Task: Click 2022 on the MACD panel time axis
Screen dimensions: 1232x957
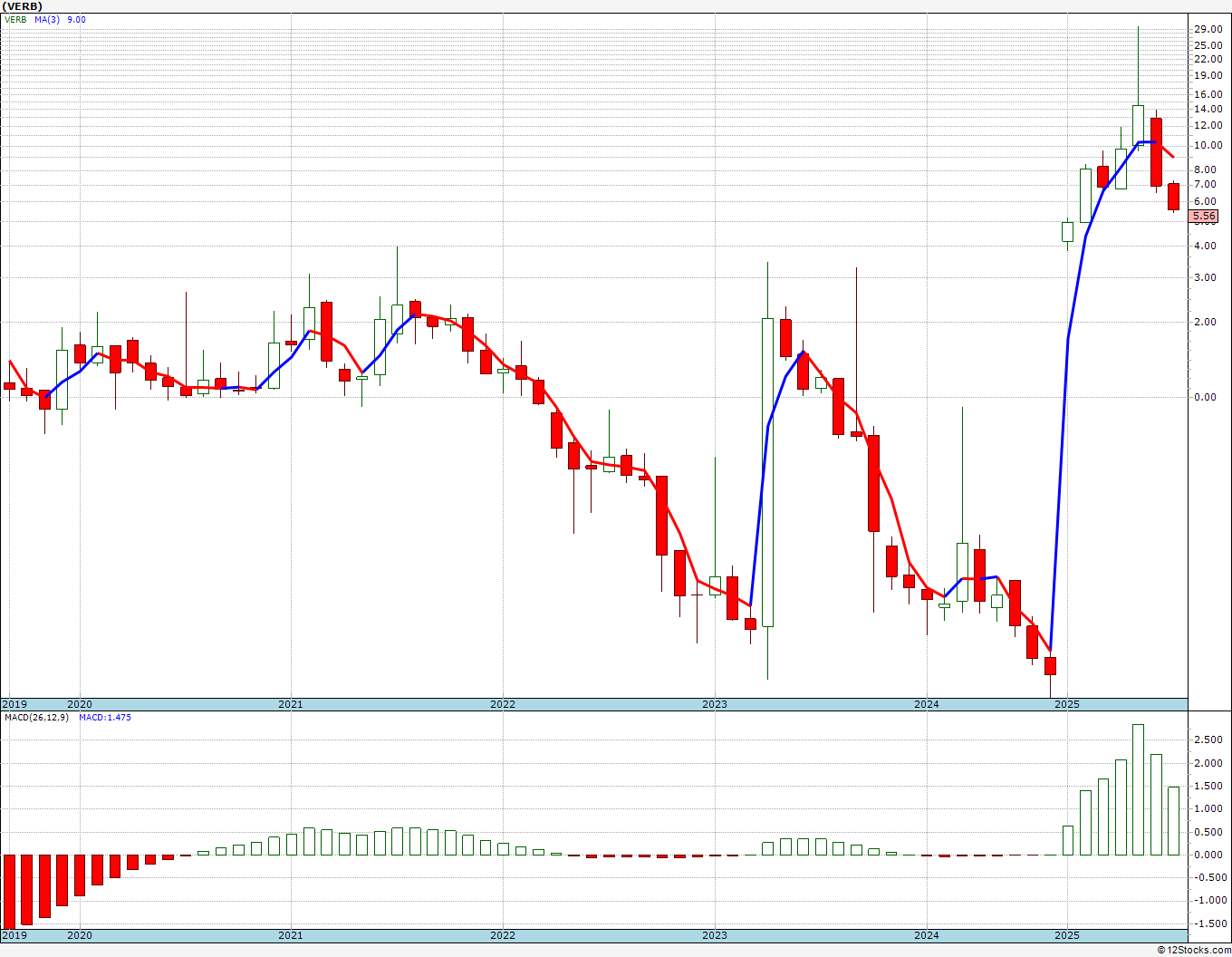Action: pyautogui.click(x=503, y=935)
